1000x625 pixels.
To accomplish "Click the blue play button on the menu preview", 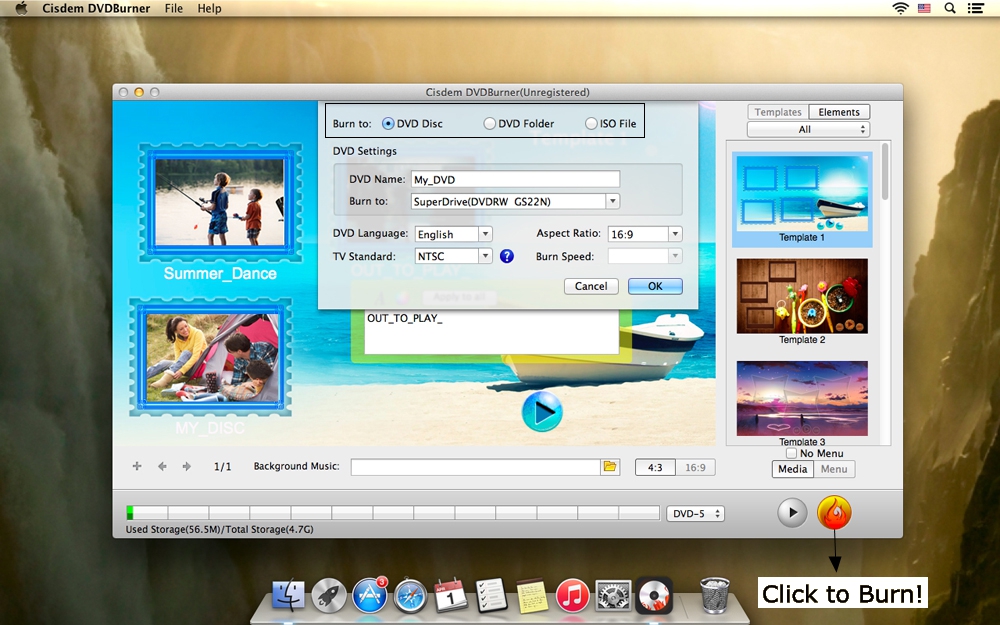I will pyautogui.click(x=541, y=412).
